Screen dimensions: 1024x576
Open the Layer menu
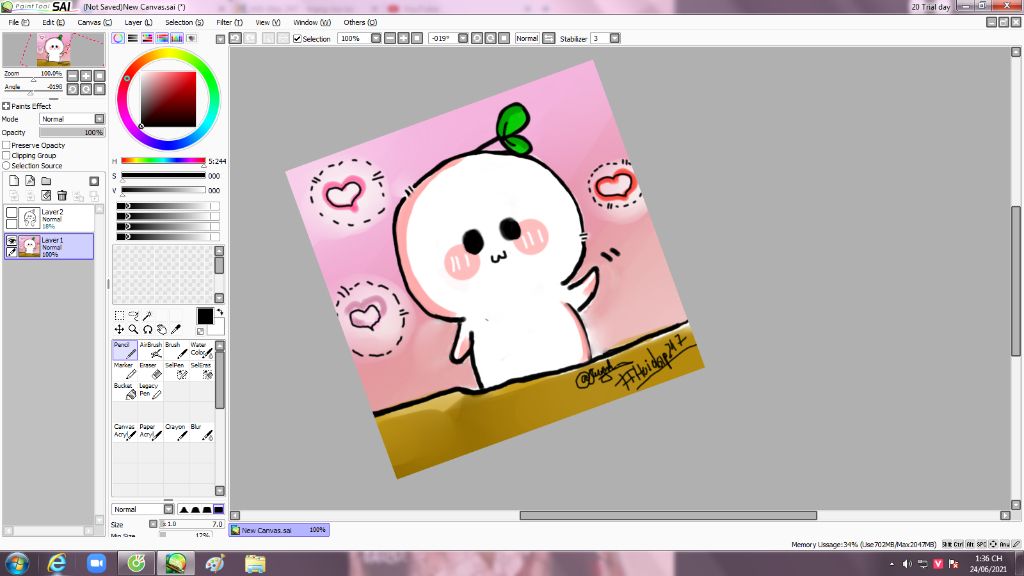click(x=138, y=22)
